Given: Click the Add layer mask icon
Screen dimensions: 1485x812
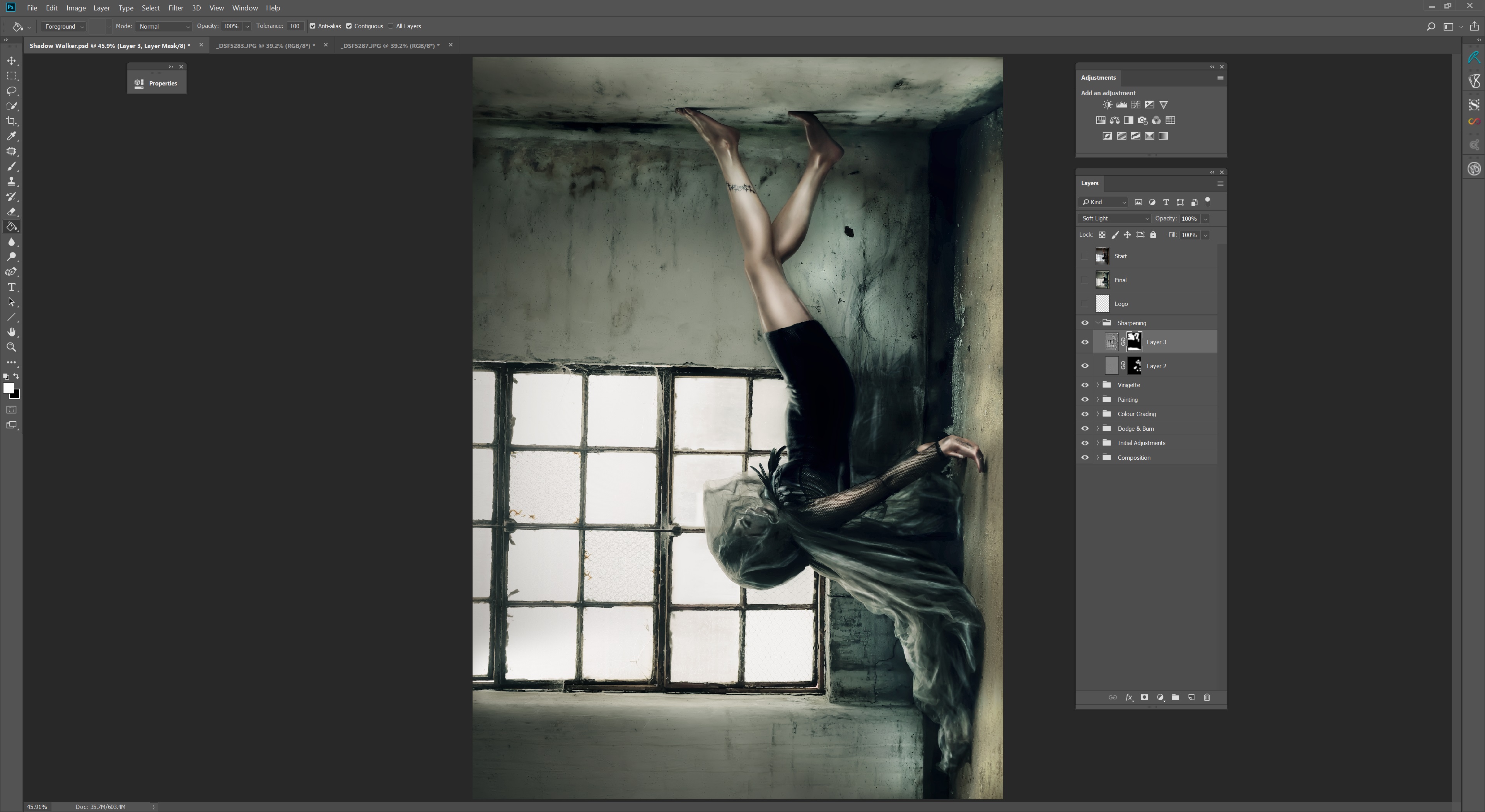Looking at the screenshot, I should (1144, 697).
